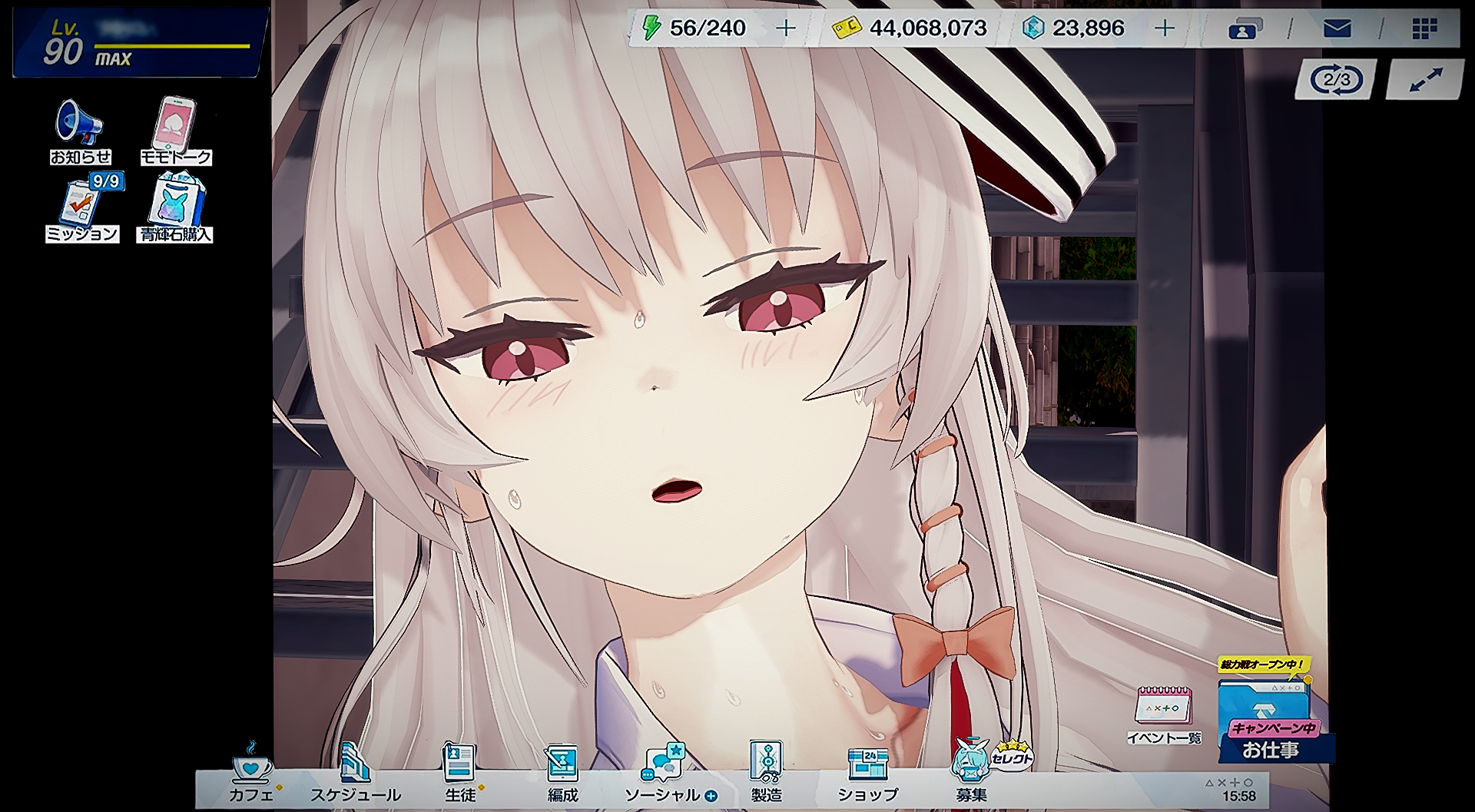Click the Lv. 90 MAX player level panel
The width and height of the screenshot is (1475, 812).
140,41
